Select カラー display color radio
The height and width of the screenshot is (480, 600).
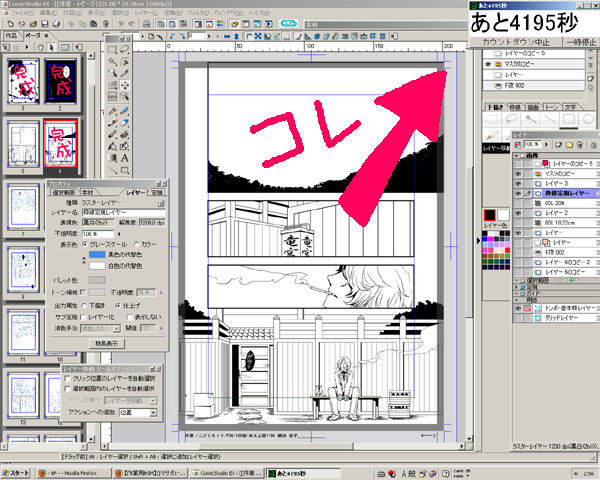[136, 244]
